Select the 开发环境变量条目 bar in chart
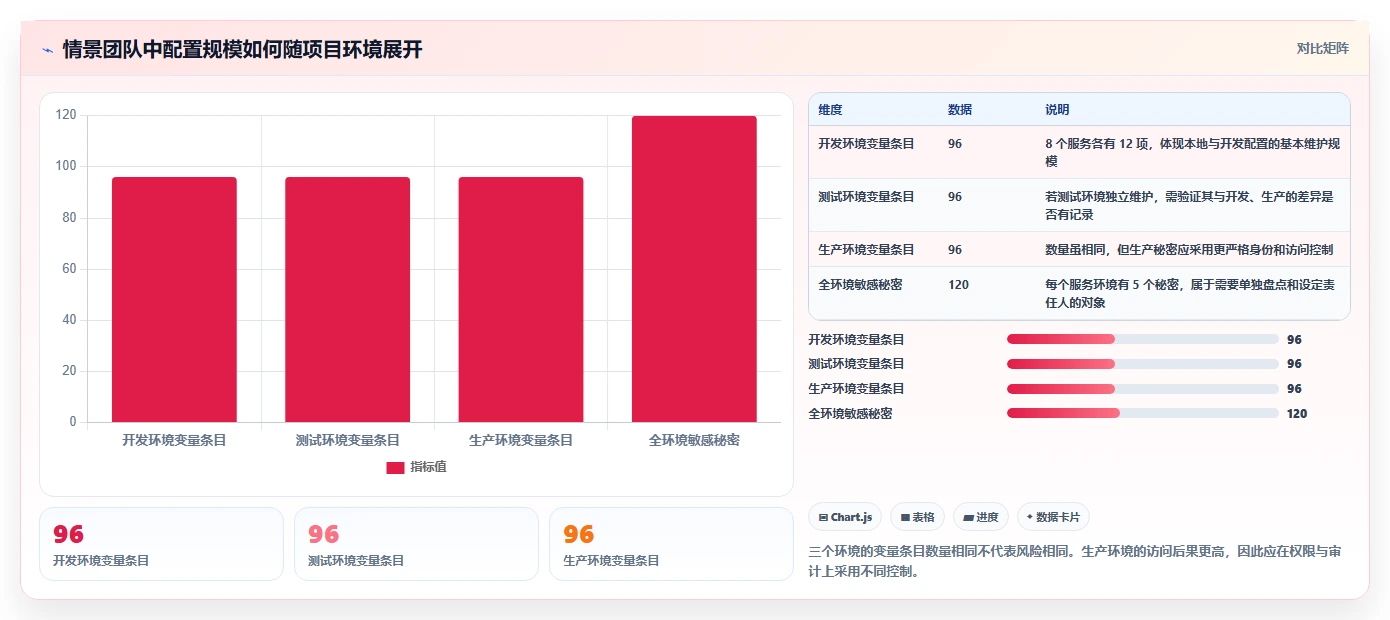1390x620 pixels. pos(174,300)
